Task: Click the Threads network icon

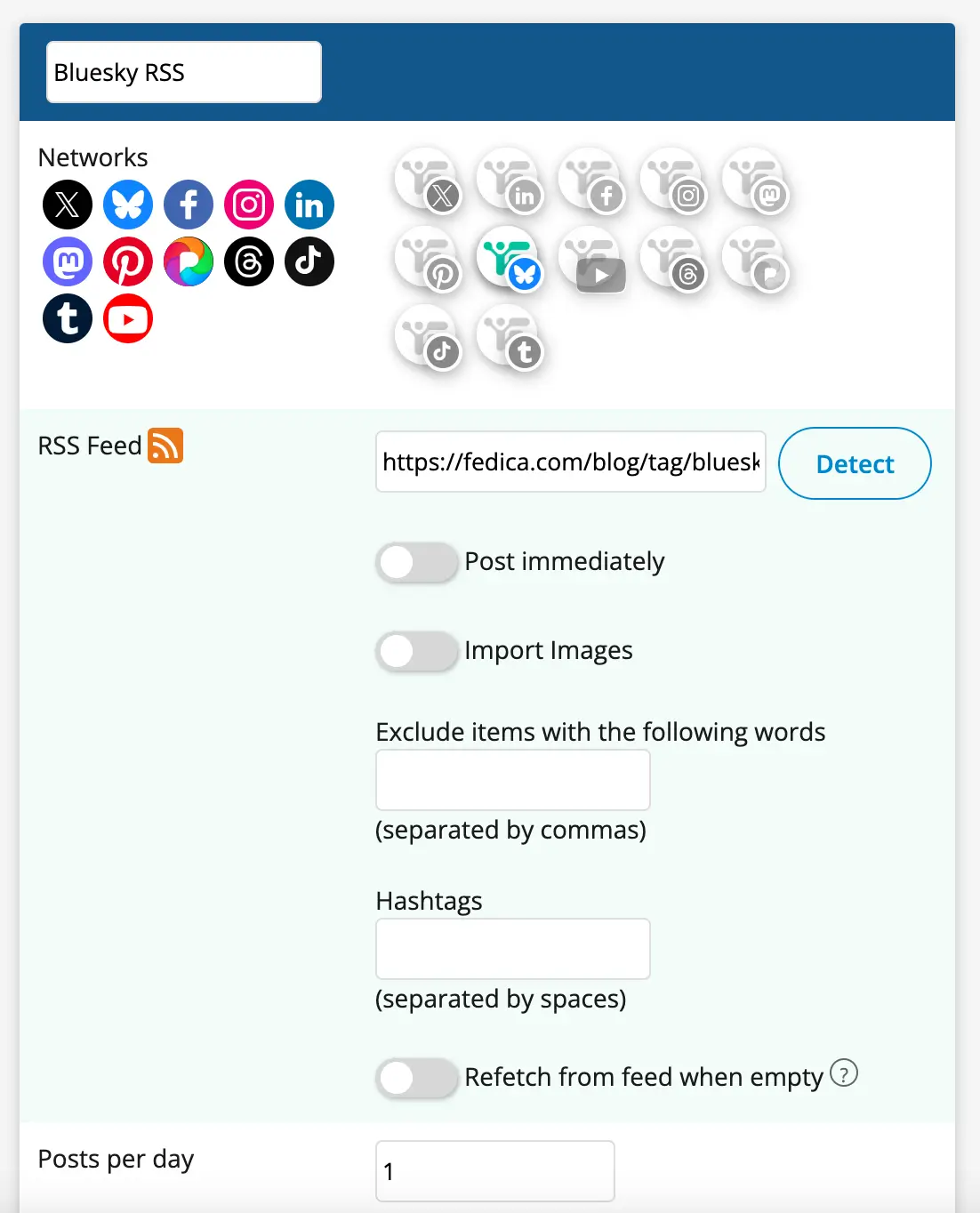Action: (249, 261)
